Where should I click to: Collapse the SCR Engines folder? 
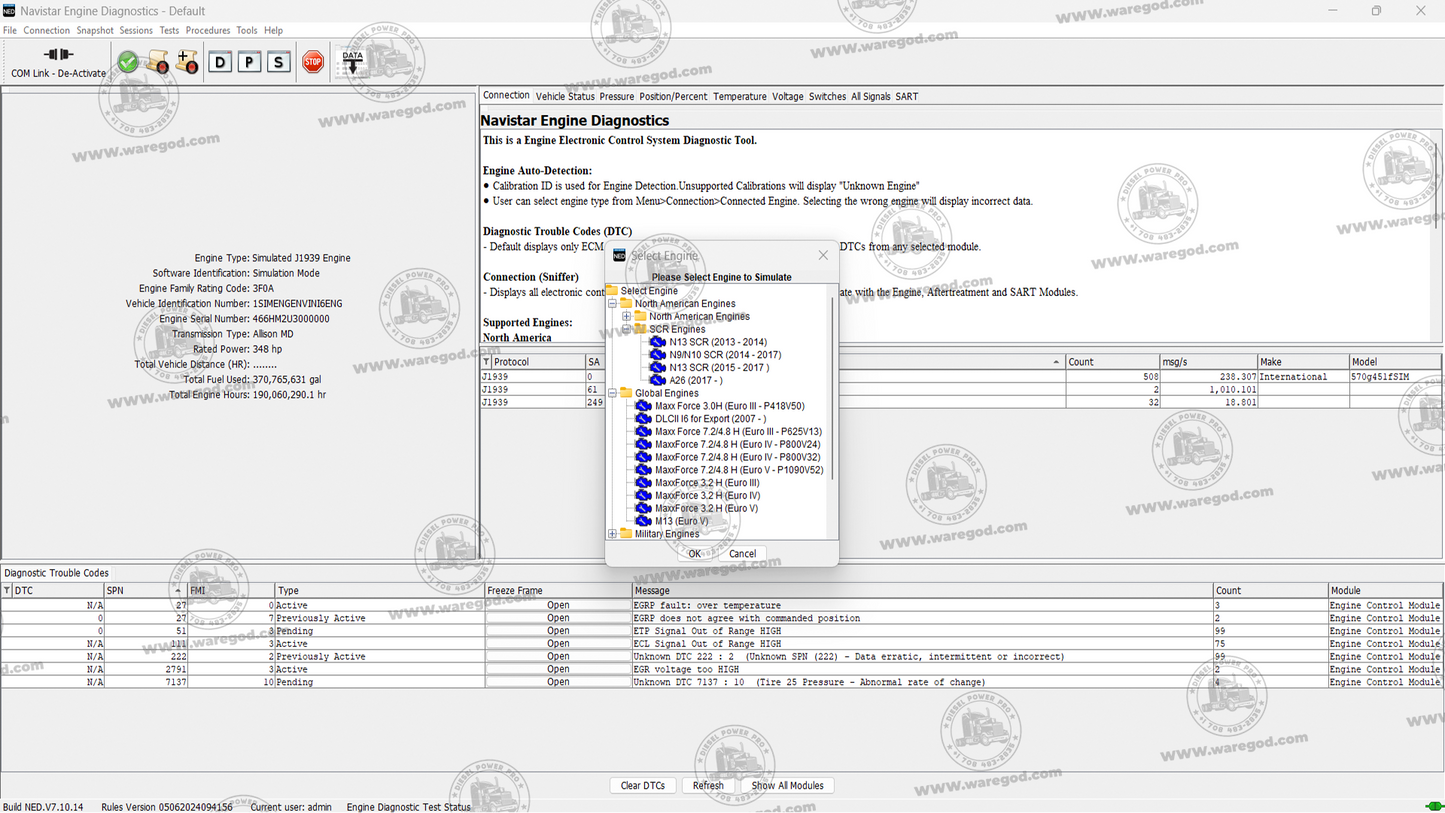[x=627, y=329]
